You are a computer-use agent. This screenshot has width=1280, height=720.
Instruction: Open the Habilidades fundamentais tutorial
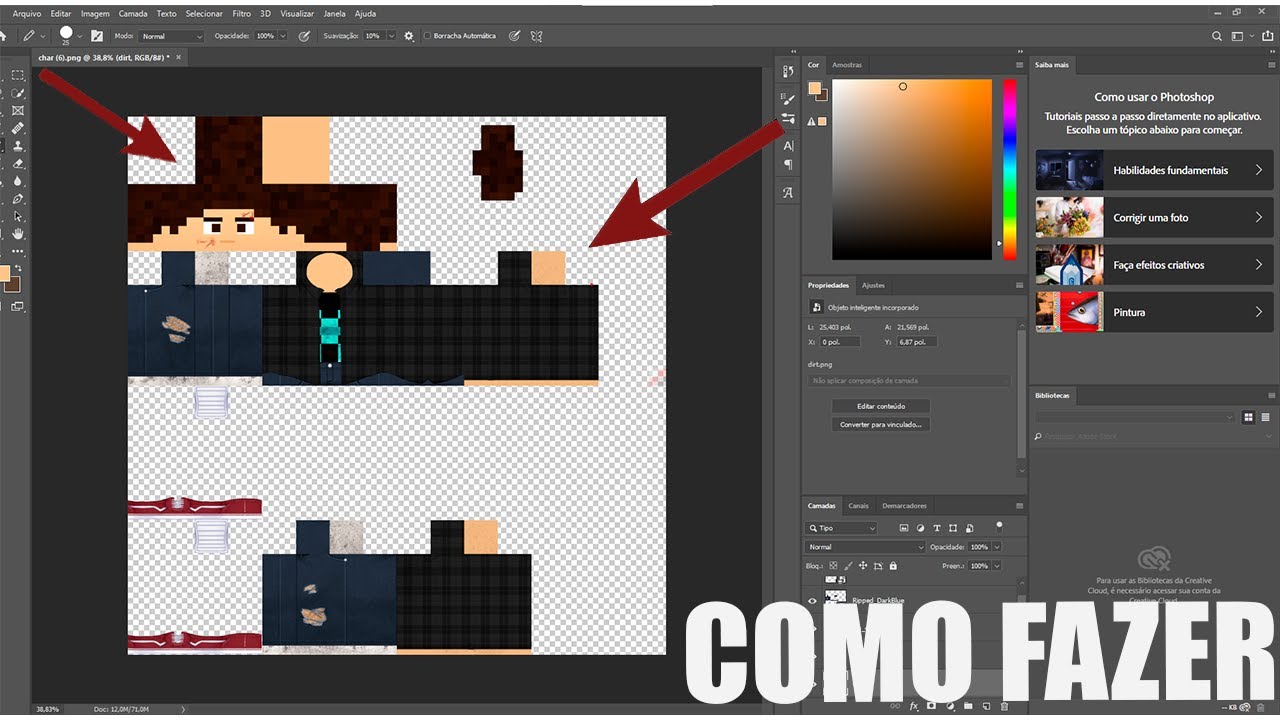click(1155, 170)
